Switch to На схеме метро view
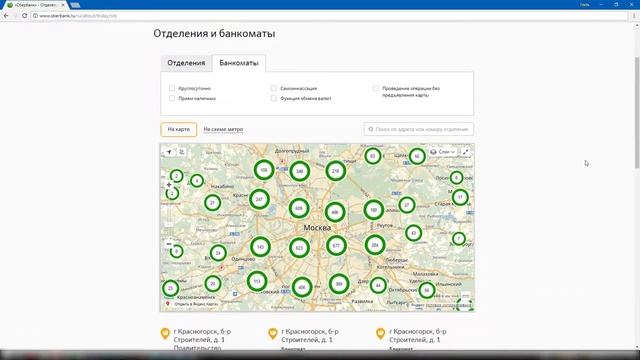The image size is (640, 360). pyautogui.click(x=223, y=129)
